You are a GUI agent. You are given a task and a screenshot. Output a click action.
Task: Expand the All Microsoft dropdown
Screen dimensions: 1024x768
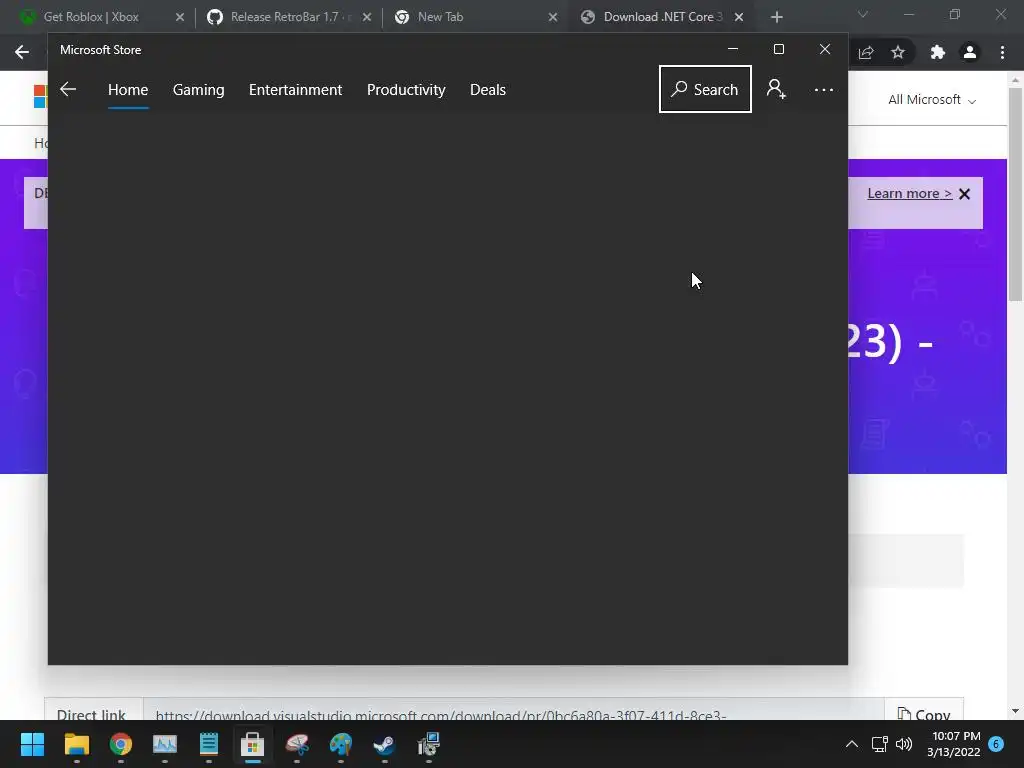click(x=931, y=100)
